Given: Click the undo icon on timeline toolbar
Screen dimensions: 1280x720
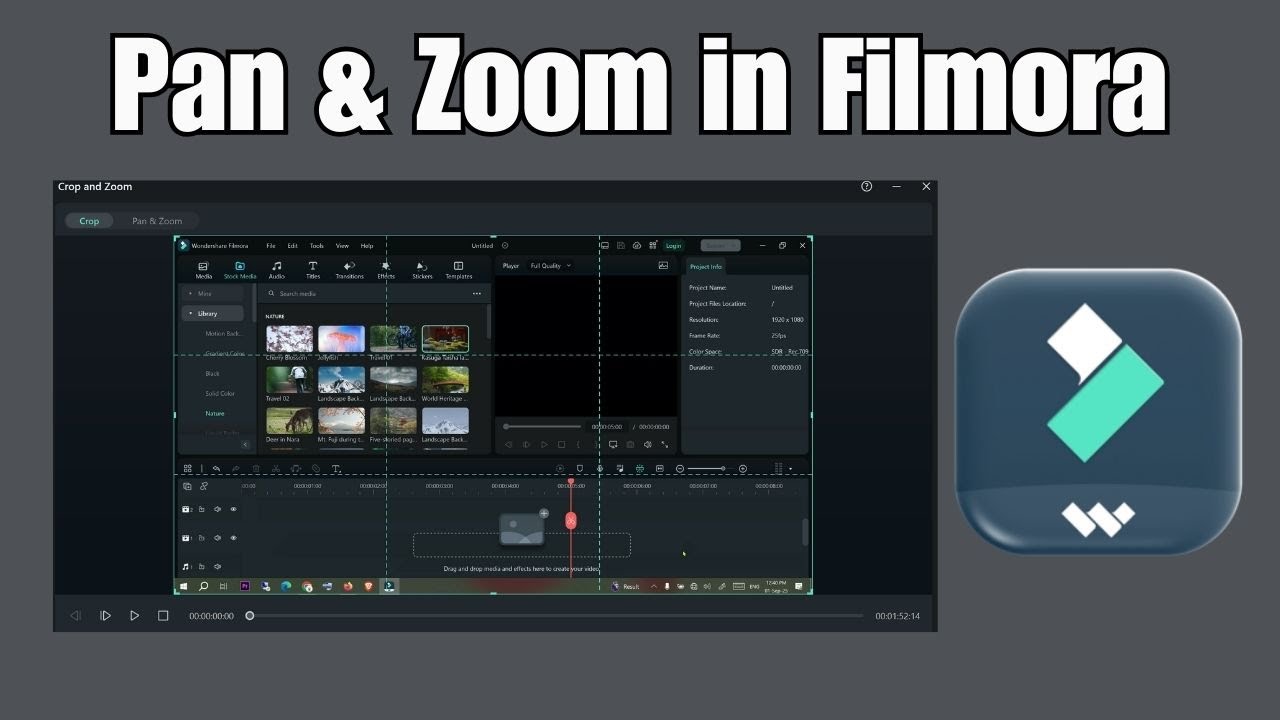Looking at the screenshot, I should coord(216,469).
